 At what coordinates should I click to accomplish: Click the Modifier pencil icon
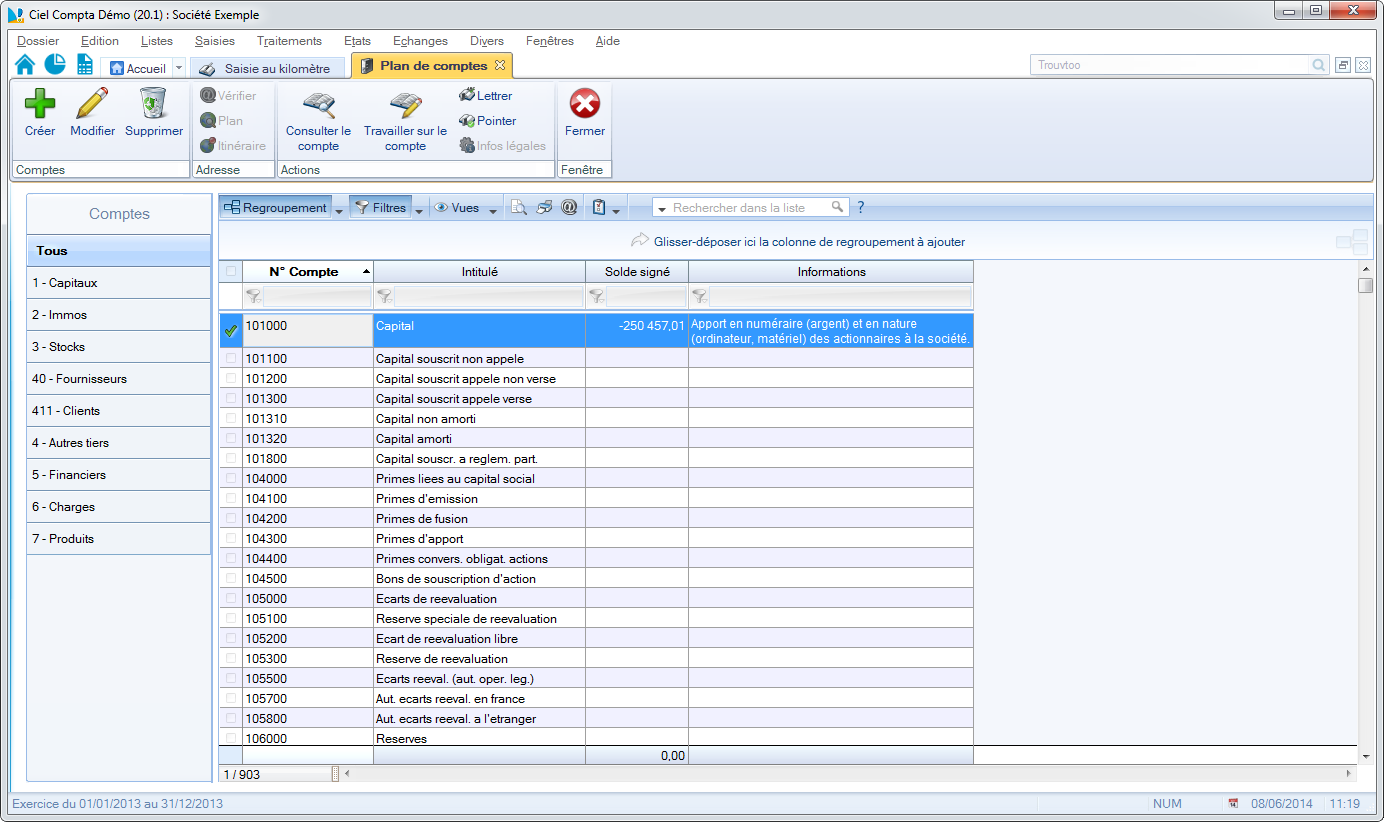point(92,103)
